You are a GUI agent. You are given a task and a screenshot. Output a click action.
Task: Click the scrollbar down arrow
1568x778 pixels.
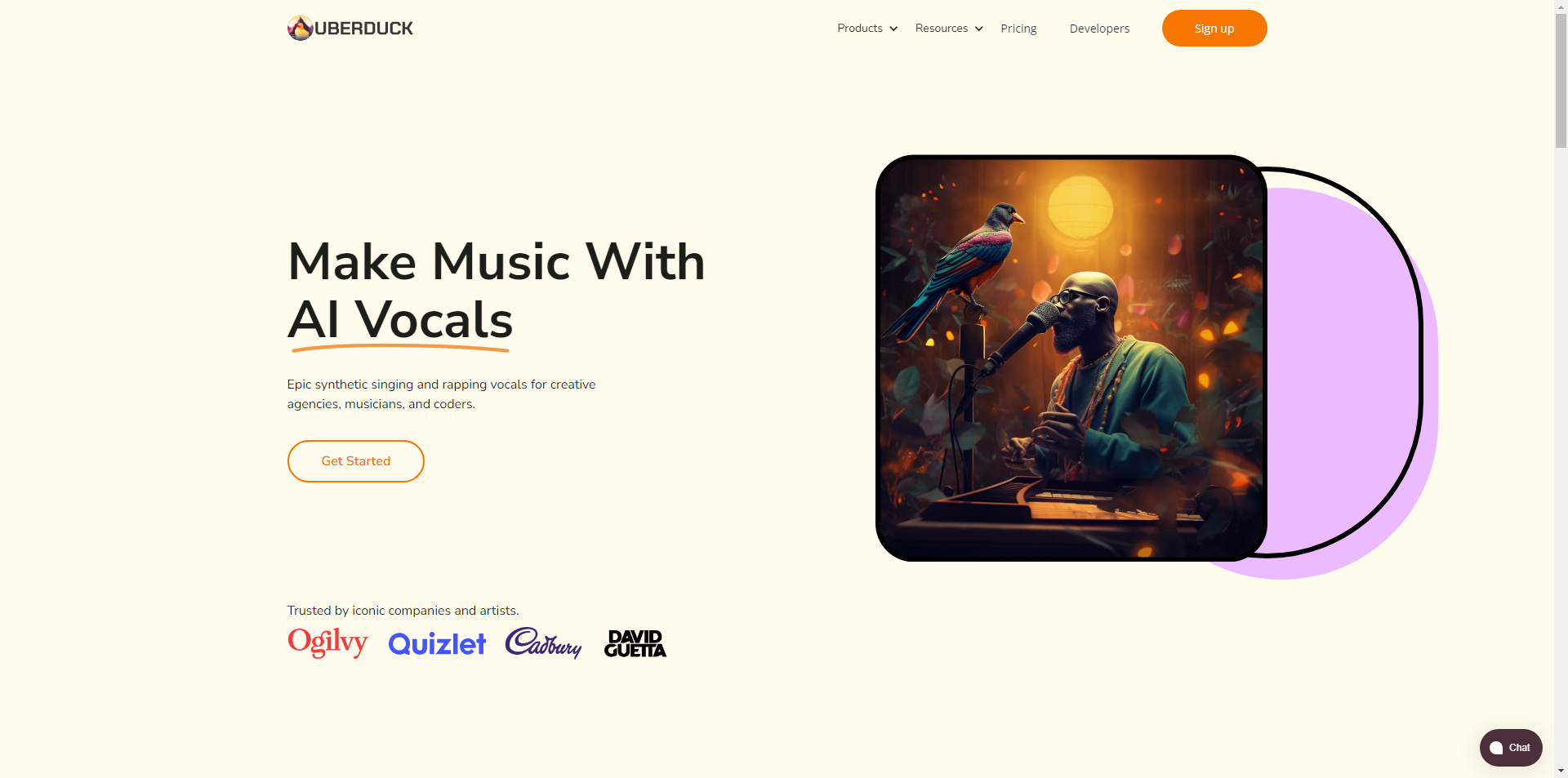[x=1561, y=771]
